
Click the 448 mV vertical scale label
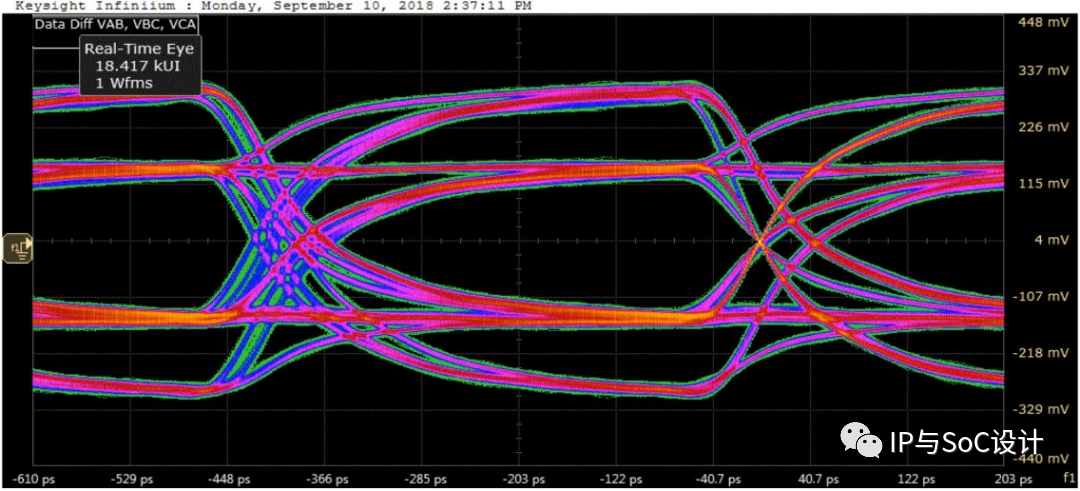tap(1041, 21)
